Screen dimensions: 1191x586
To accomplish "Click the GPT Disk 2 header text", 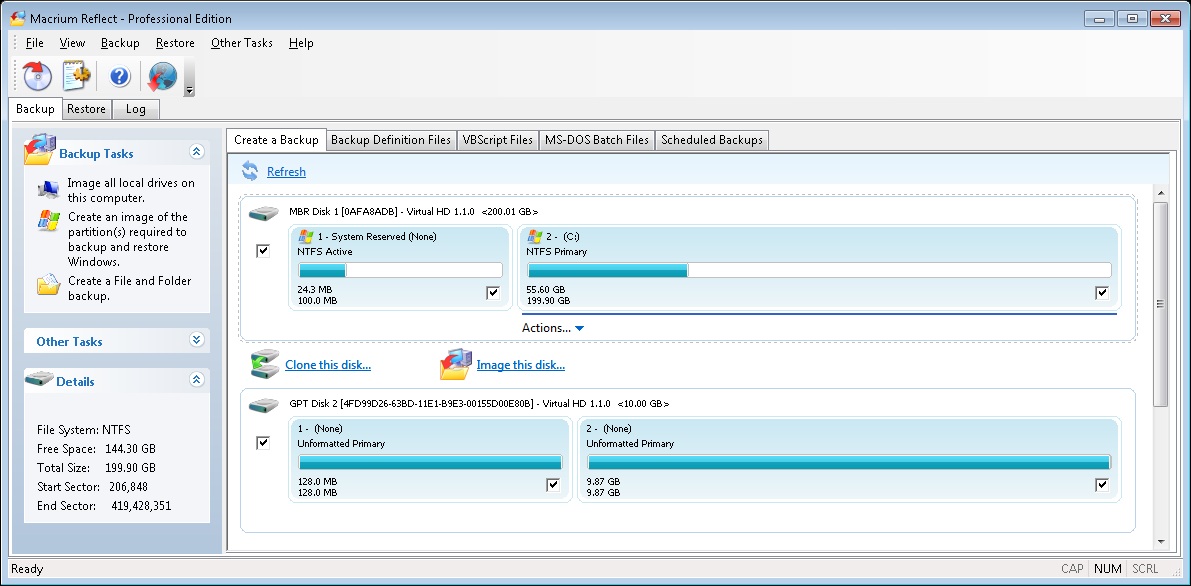I will [479, 404].
